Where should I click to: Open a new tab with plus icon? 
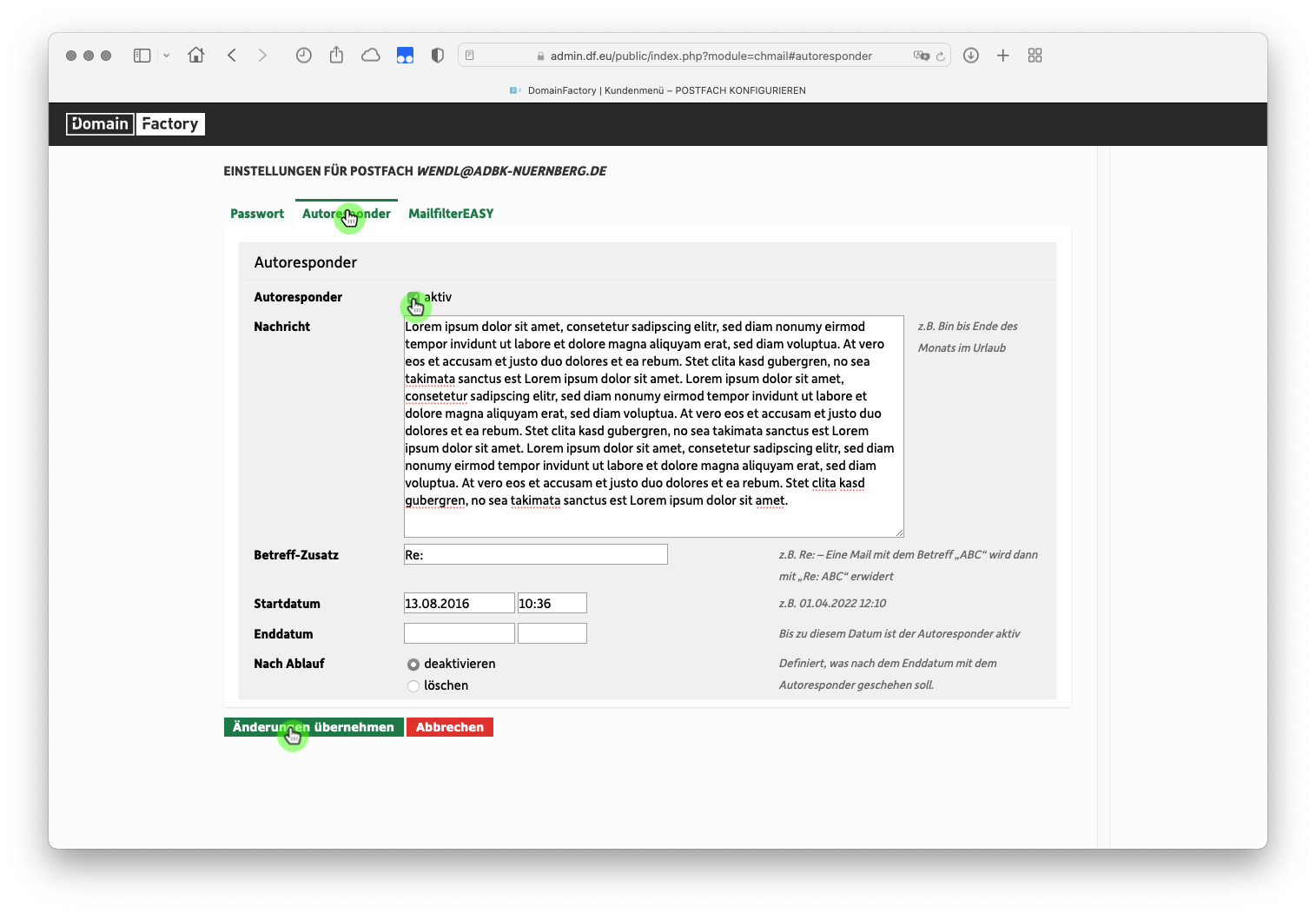1002,56
